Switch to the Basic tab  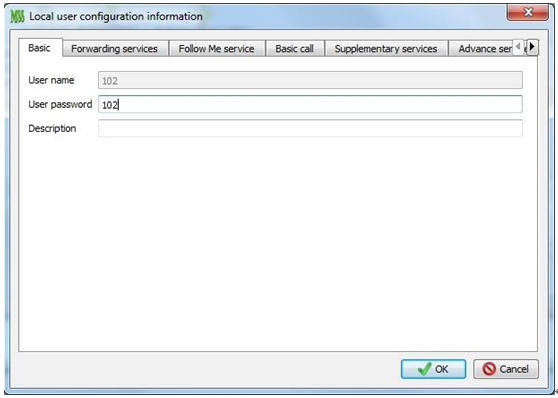[40, 48]
